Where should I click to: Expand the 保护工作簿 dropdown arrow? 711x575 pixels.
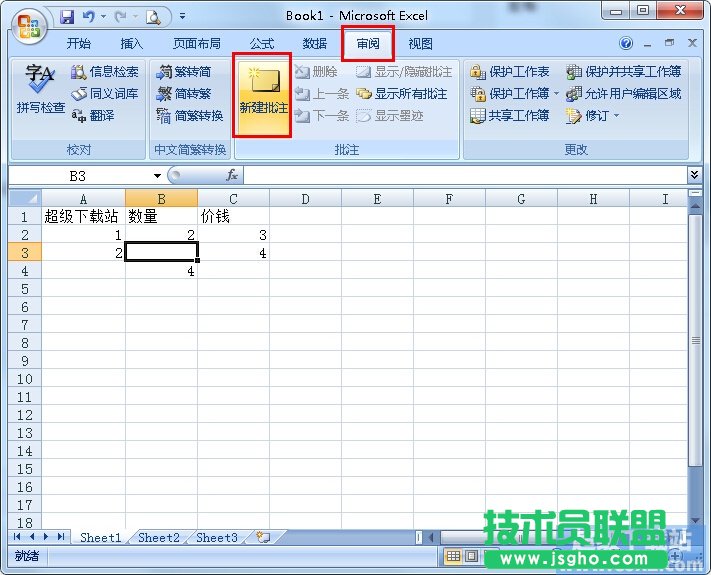[x=556, y=94]
